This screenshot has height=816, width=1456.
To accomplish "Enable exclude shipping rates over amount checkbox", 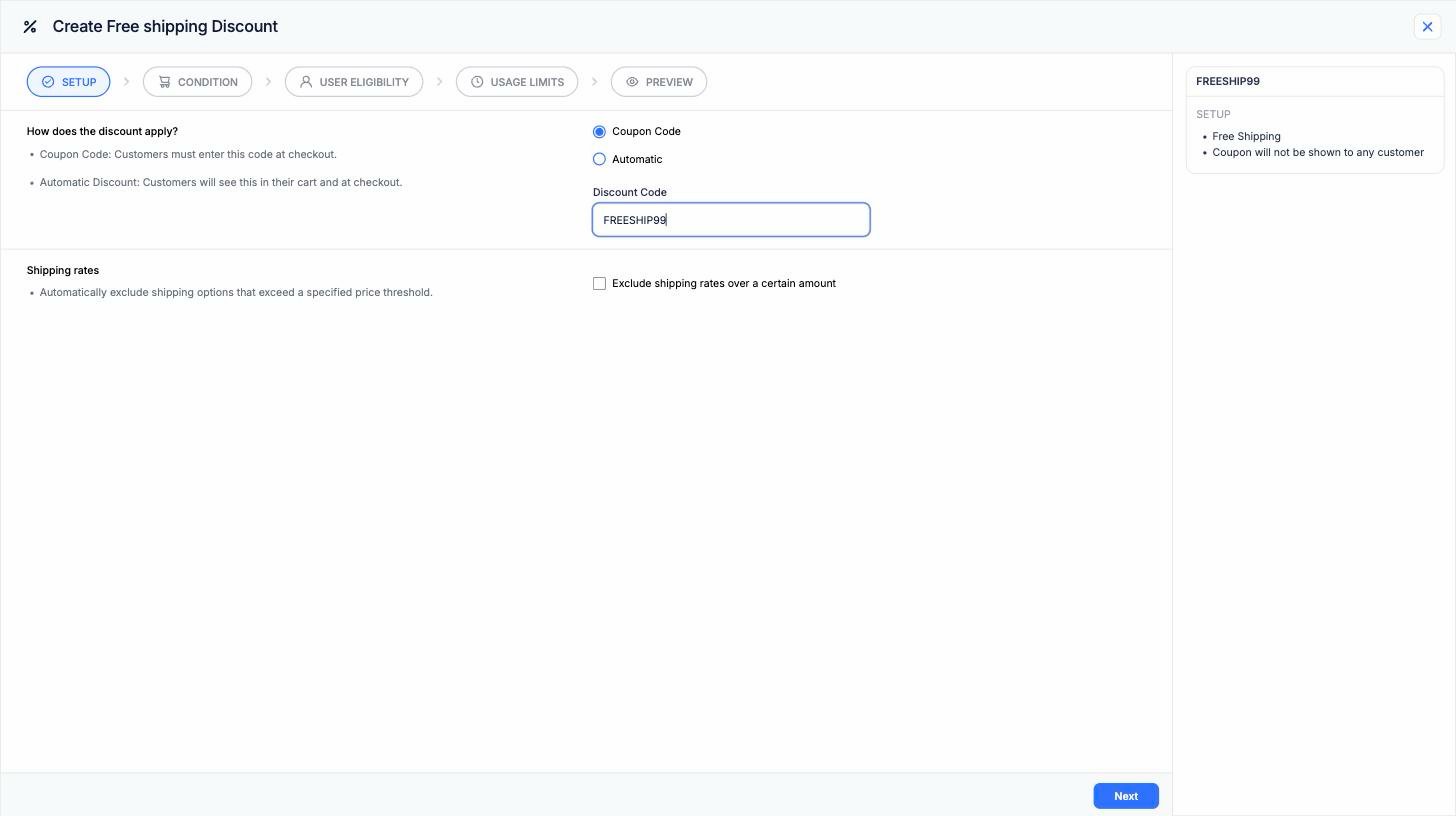I will tap(599, 284).
